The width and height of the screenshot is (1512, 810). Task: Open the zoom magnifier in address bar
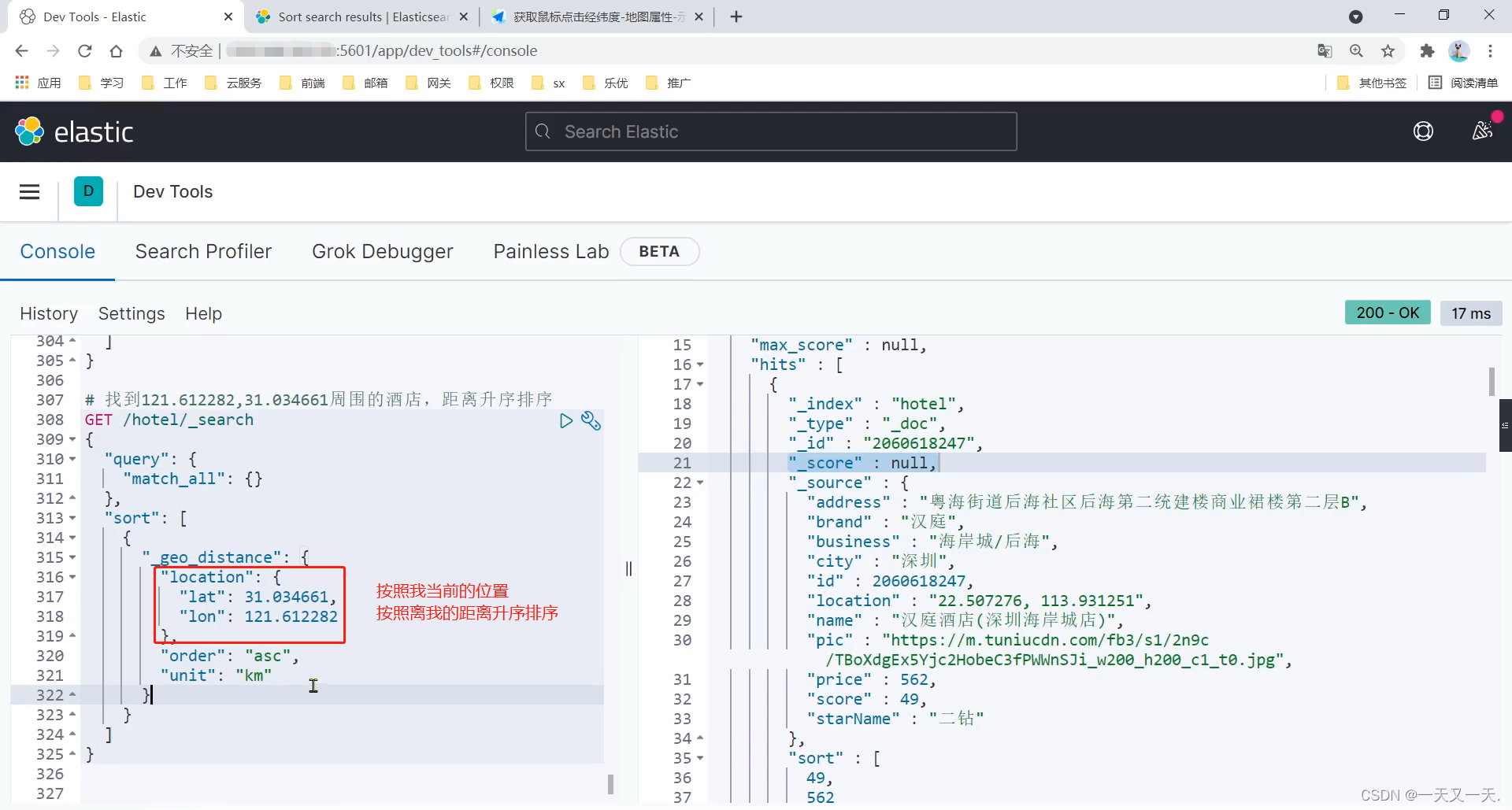point(1356,51)
